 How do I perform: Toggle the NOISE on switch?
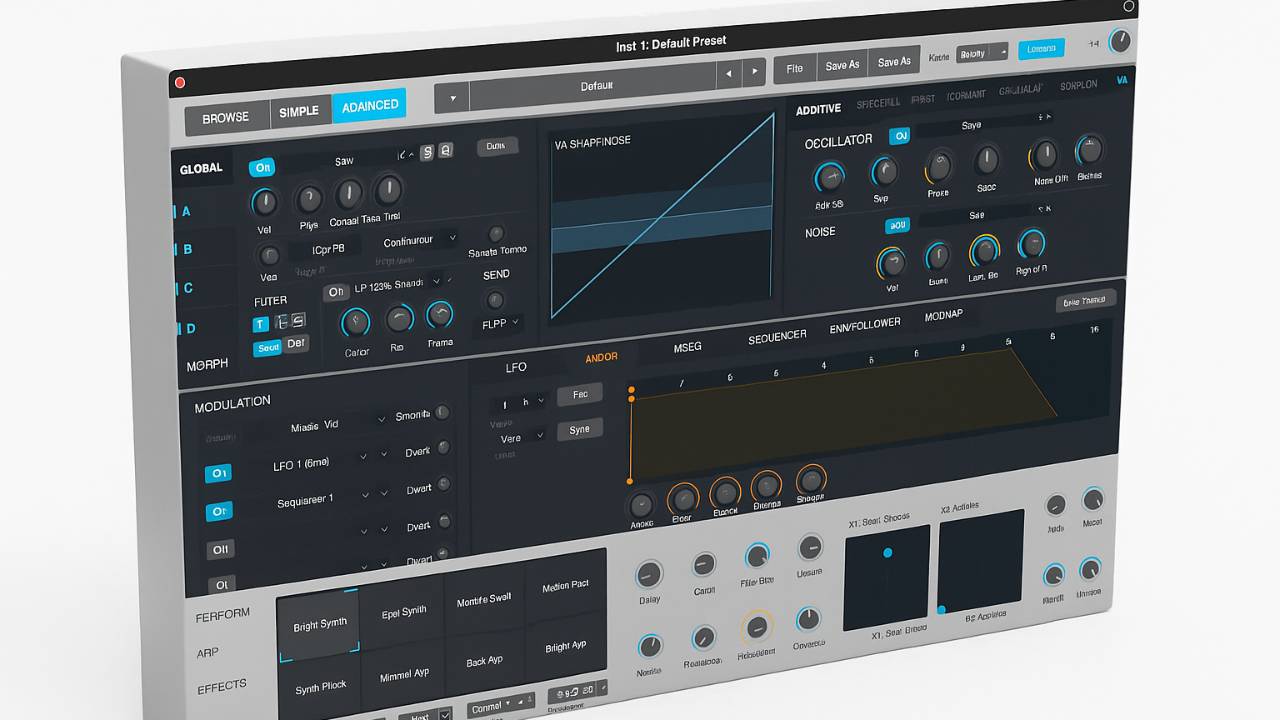click(x=897, y=226)
